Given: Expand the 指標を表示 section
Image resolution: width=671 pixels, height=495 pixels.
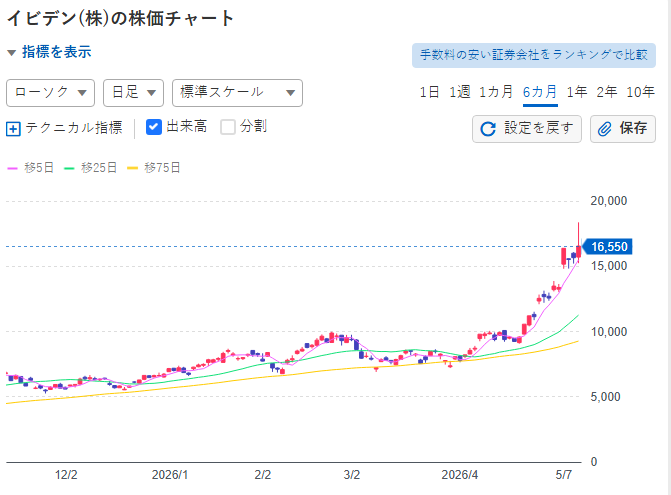Looking at the screenshot, I should [49, 52].
